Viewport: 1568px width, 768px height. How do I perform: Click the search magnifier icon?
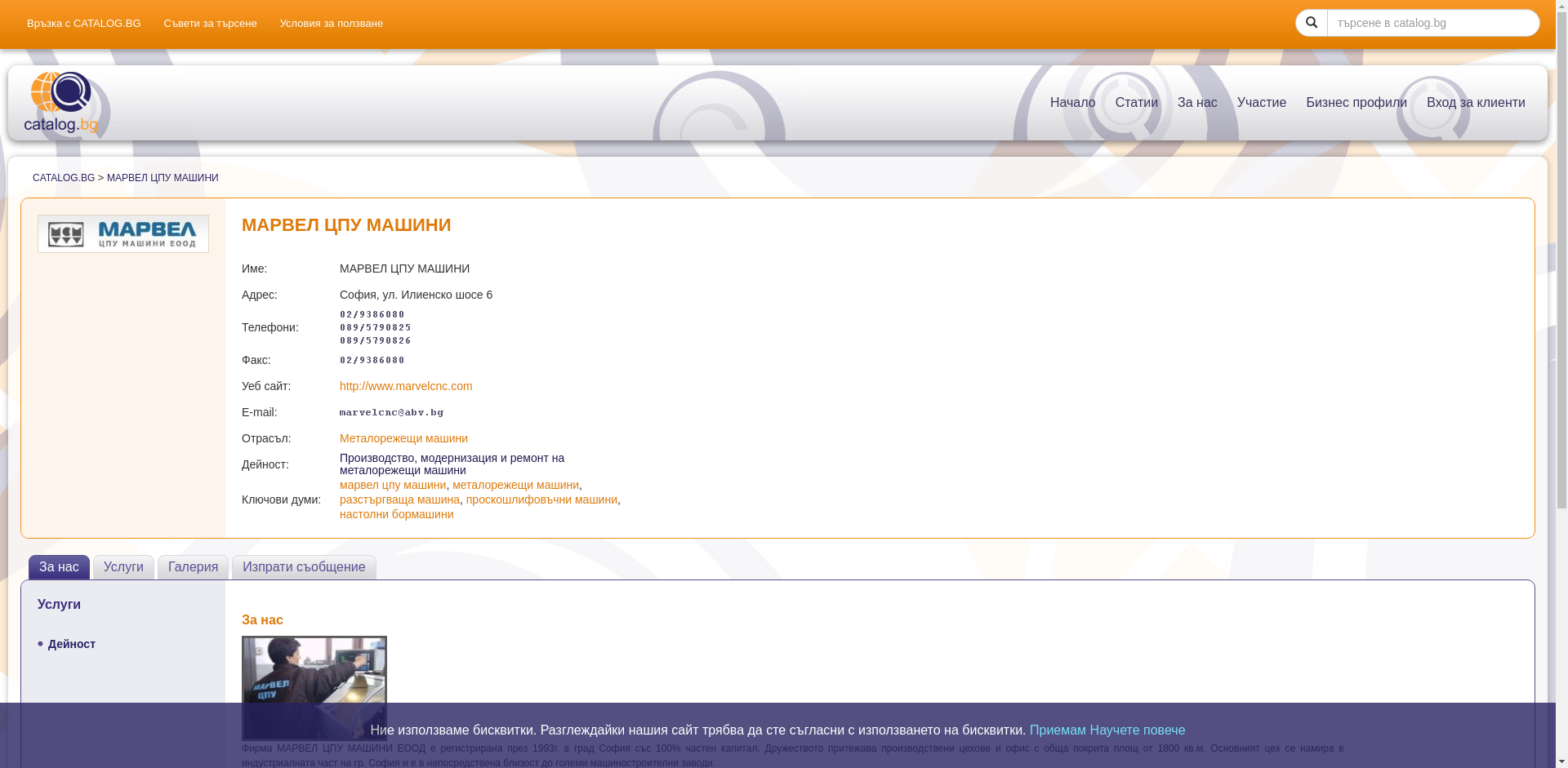[x=1312, y=23]
